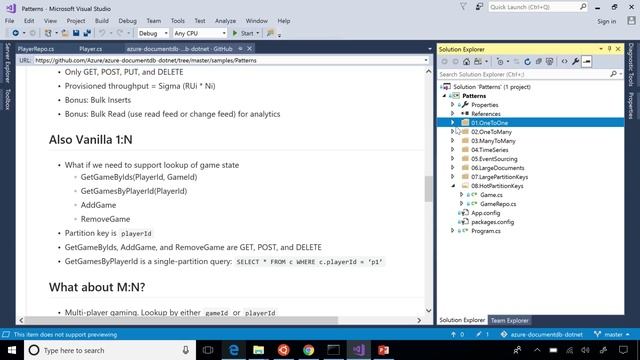Pin the azure-documentdb GitHub tab
Viewport: 640px width, 360px height.
[240, 49]
